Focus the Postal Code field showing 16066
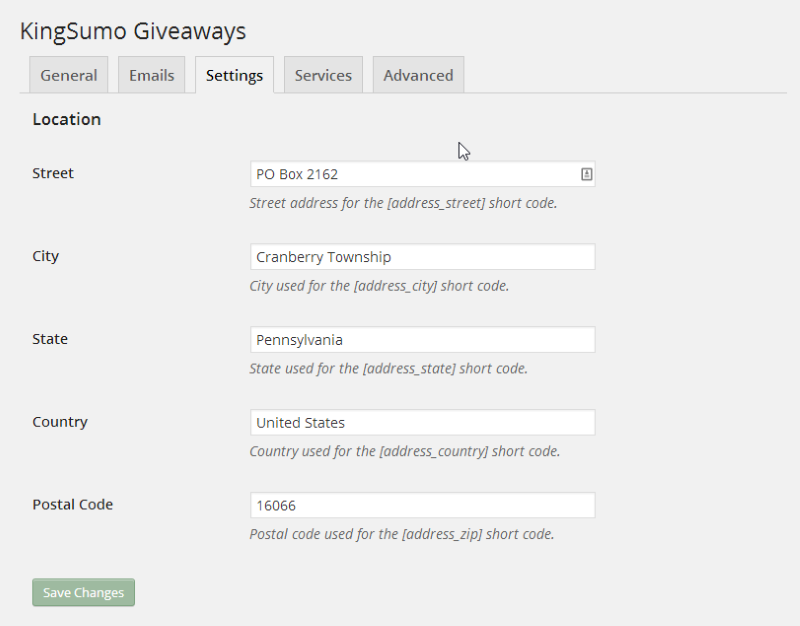Viewport: 800px width, 626px height. (x=422, y=505)
